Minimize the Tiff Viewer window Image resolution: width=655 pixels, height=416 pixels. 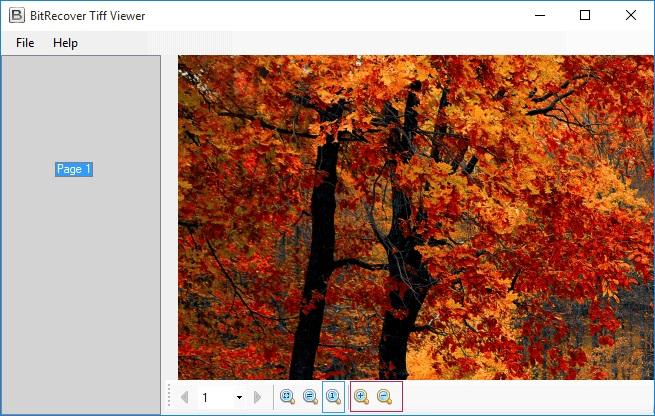pyautogui.click(x=540, y=15)
